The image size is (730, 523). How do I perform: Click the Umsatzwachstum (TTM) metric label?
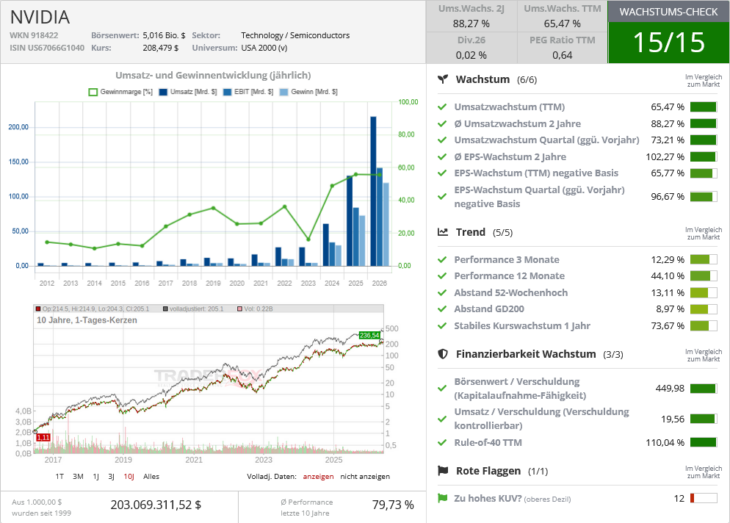click(509, 107)
